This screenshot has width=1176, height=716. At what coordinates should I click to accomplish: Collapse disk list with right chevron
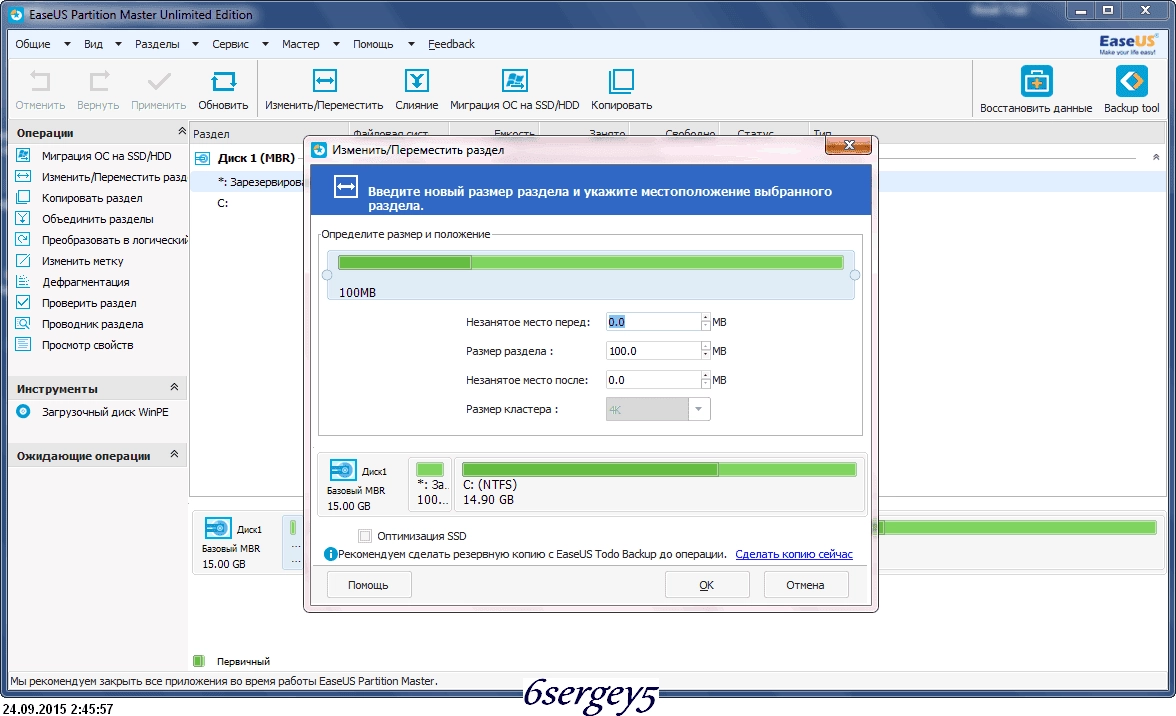point(1156,157)
